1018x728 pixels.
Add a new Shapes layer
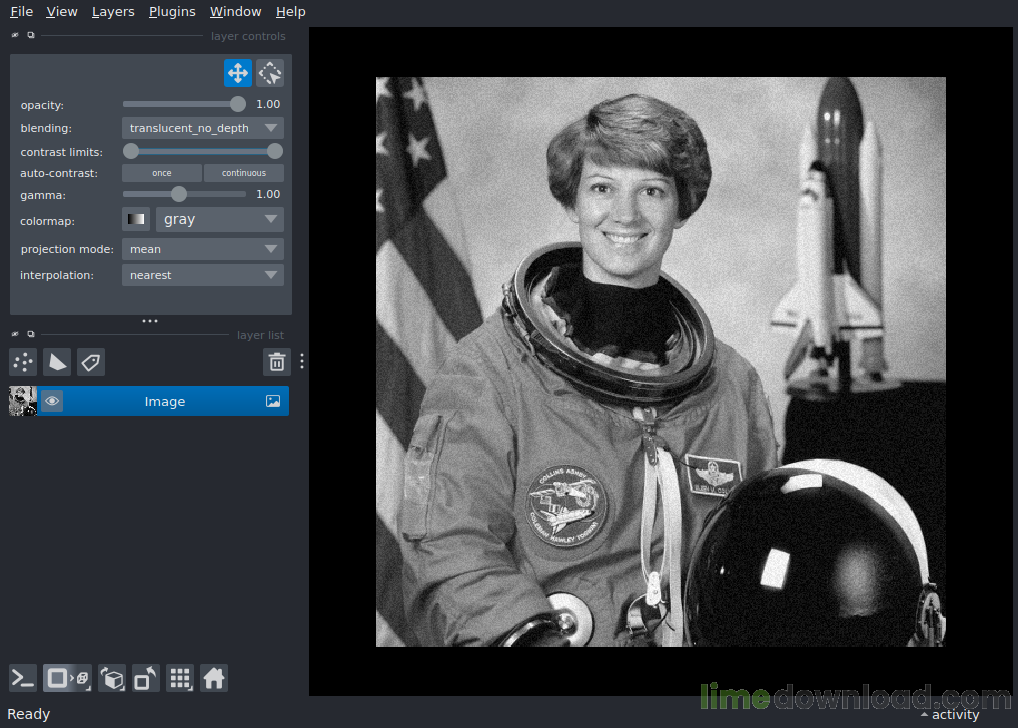point(56,362)
